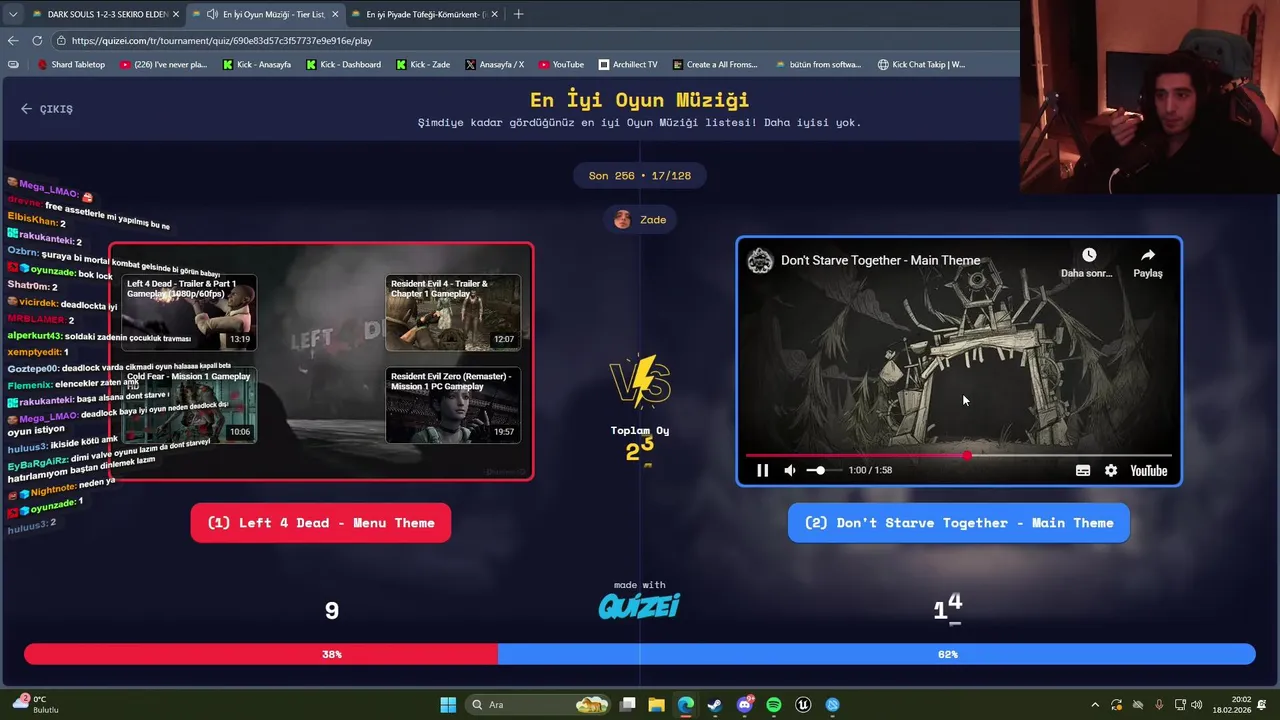Vote for (1) Left 4 Dead - Menu Theme
1280x720 pixels.
coord(321,523)
